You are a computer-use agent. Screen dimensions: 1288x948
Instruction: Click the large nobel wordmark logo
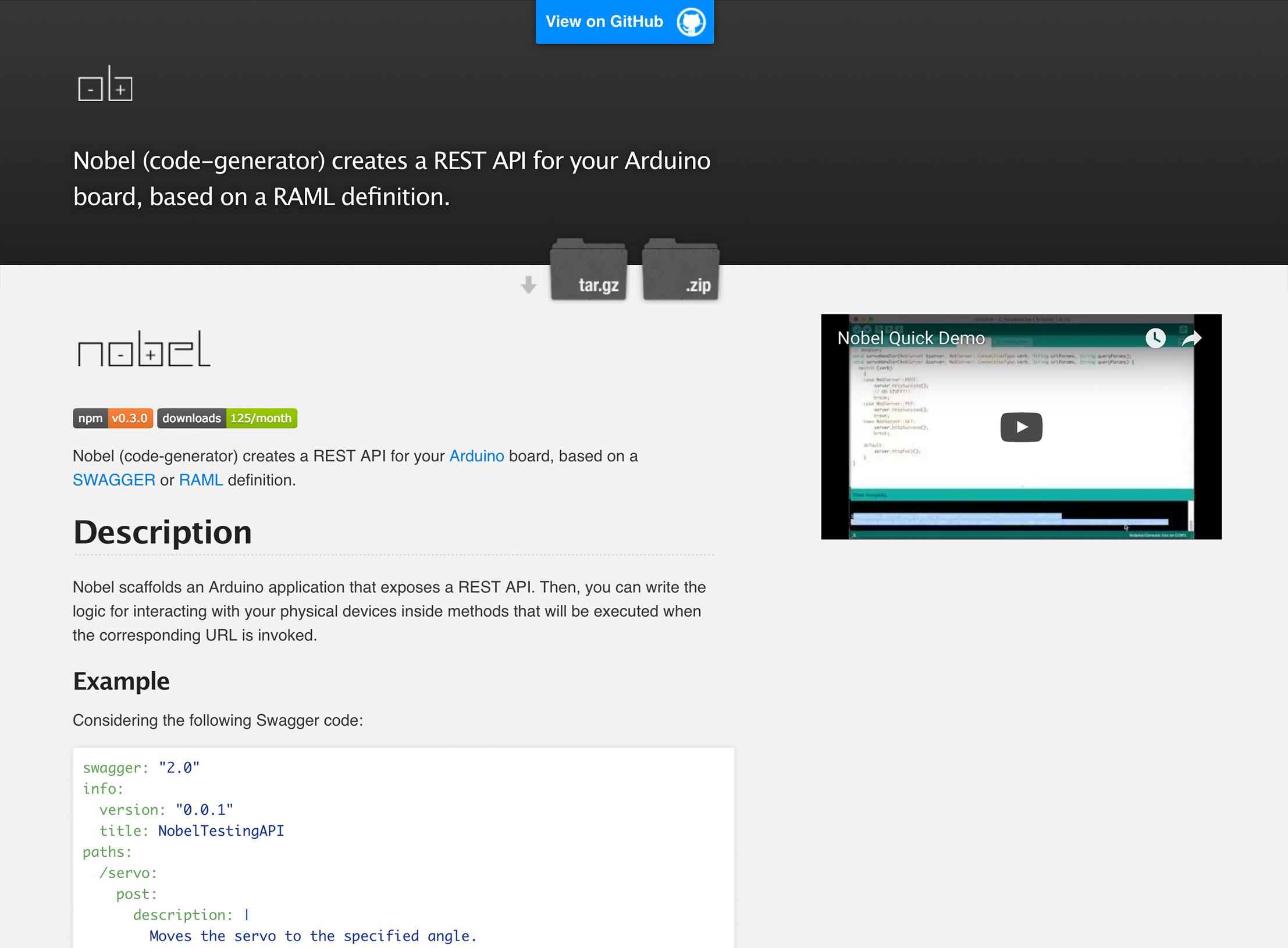coord(144,349)
